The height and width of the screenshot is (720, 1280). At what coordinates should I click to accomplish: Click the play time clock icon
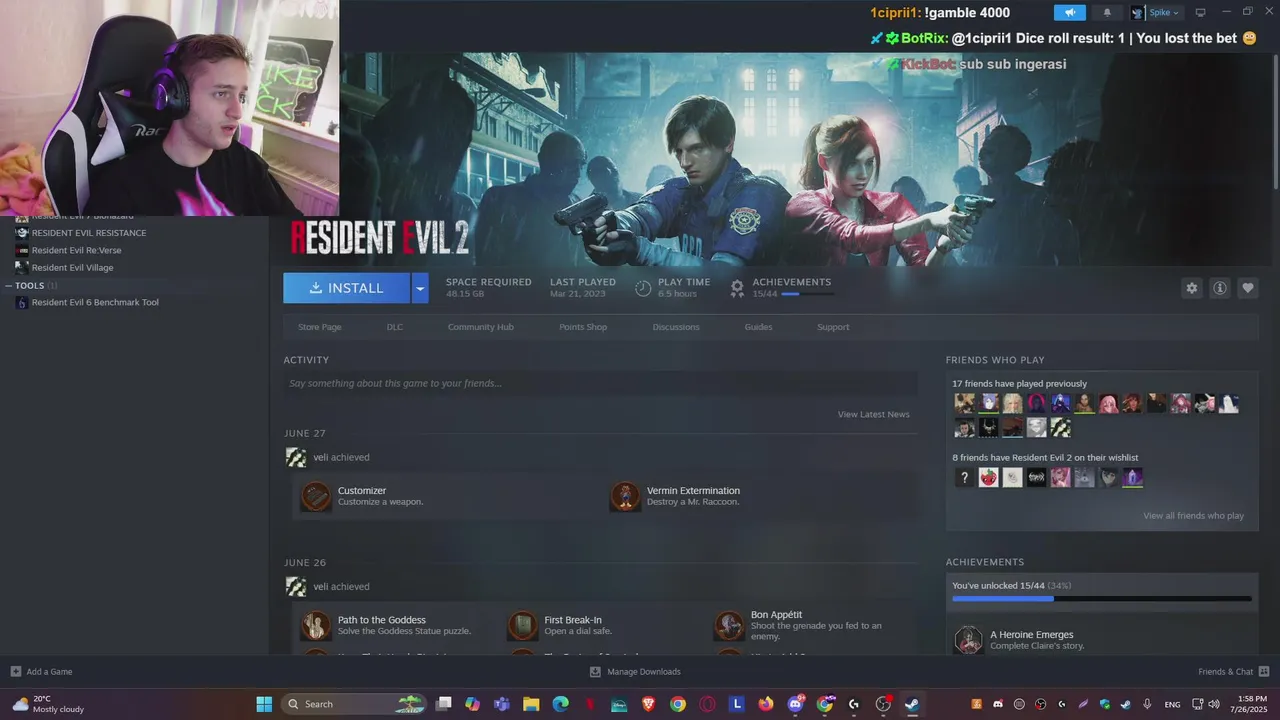point(643,288)
